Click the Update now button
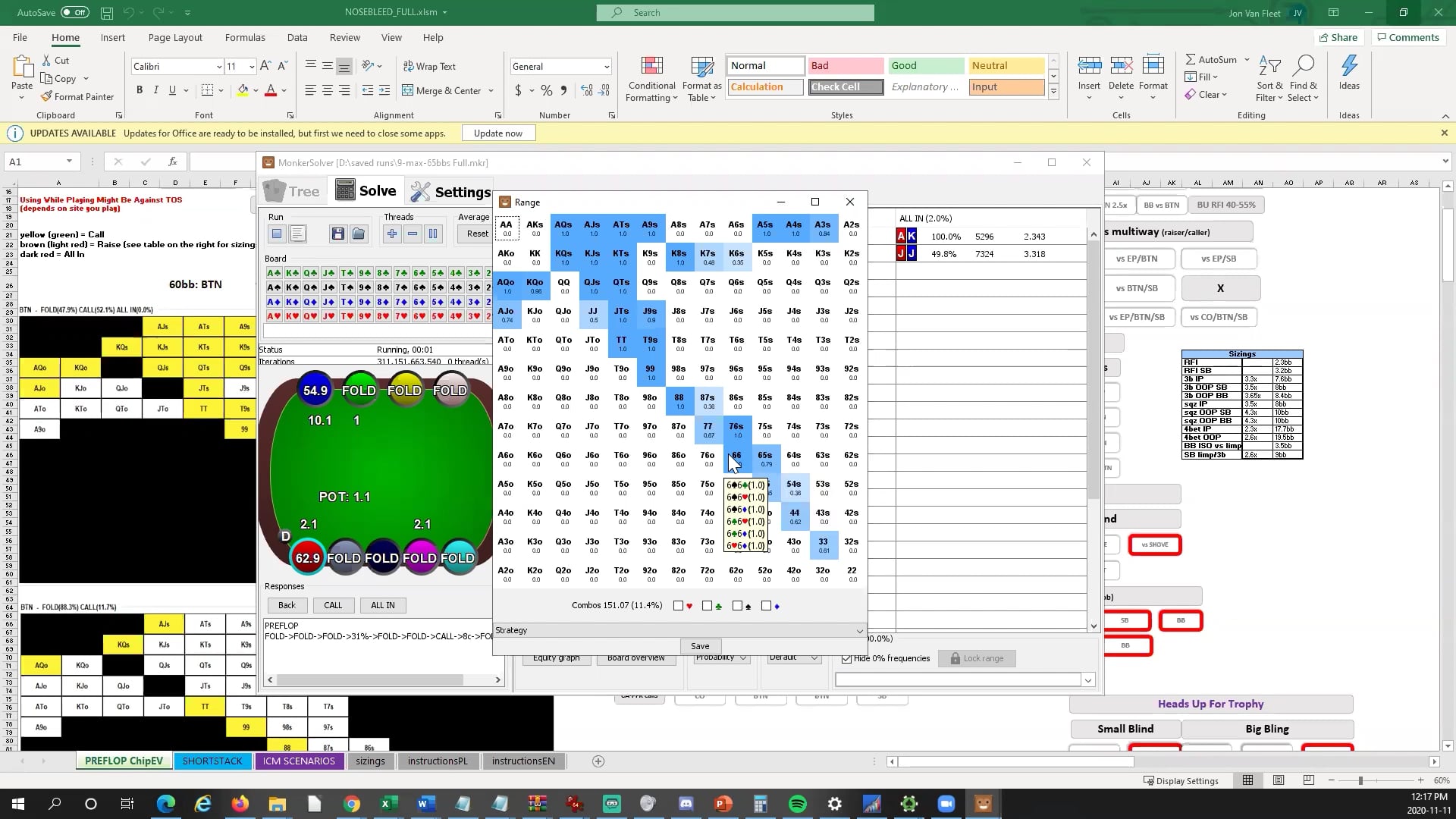Image resolution: width=1456 pixels, height=819 pixels. click(497, 133)
